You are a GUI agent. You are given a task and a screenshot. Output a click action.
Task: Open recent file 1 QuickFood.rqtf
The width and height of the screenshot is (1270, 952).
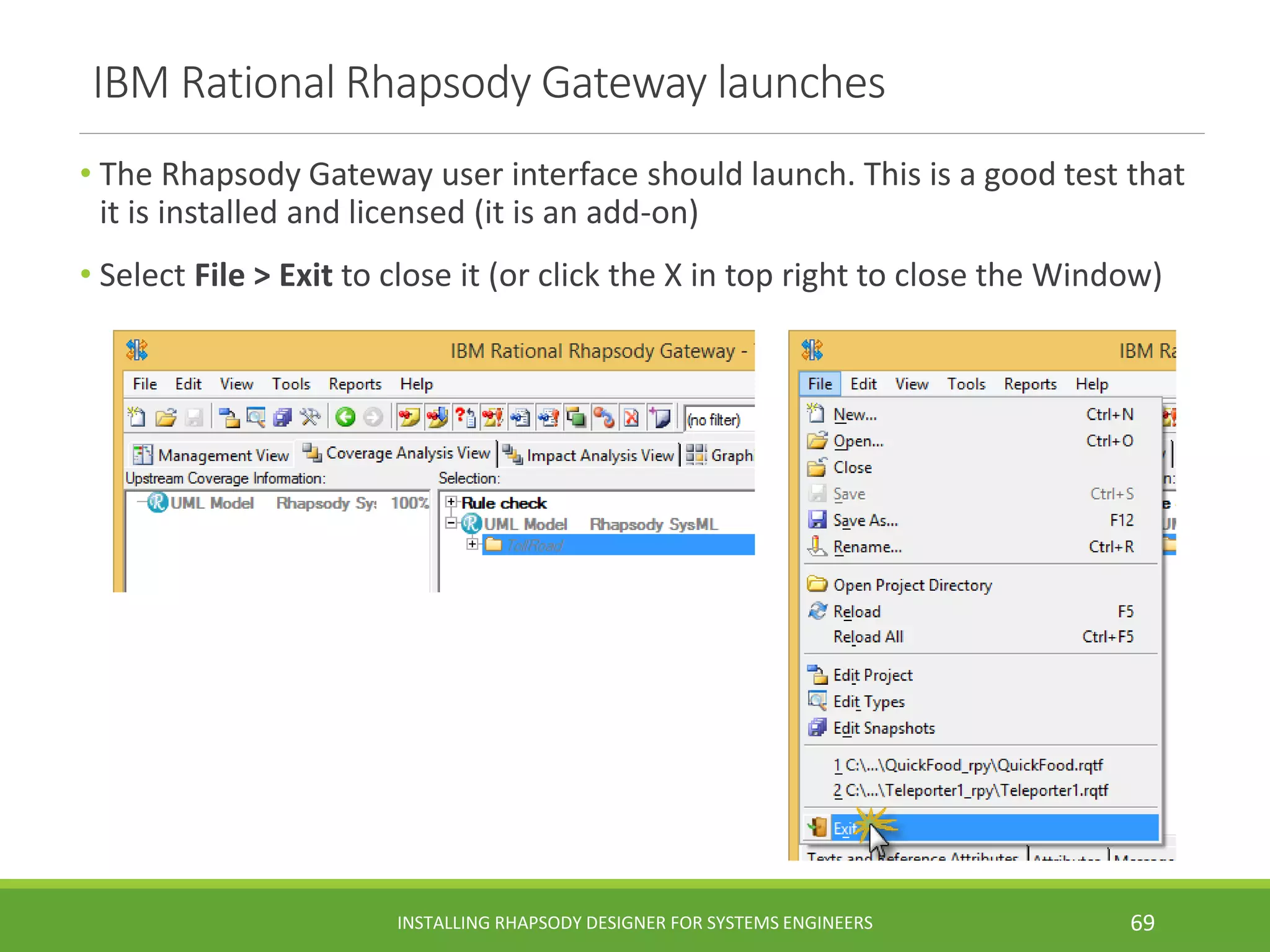(x=981, y=765)
